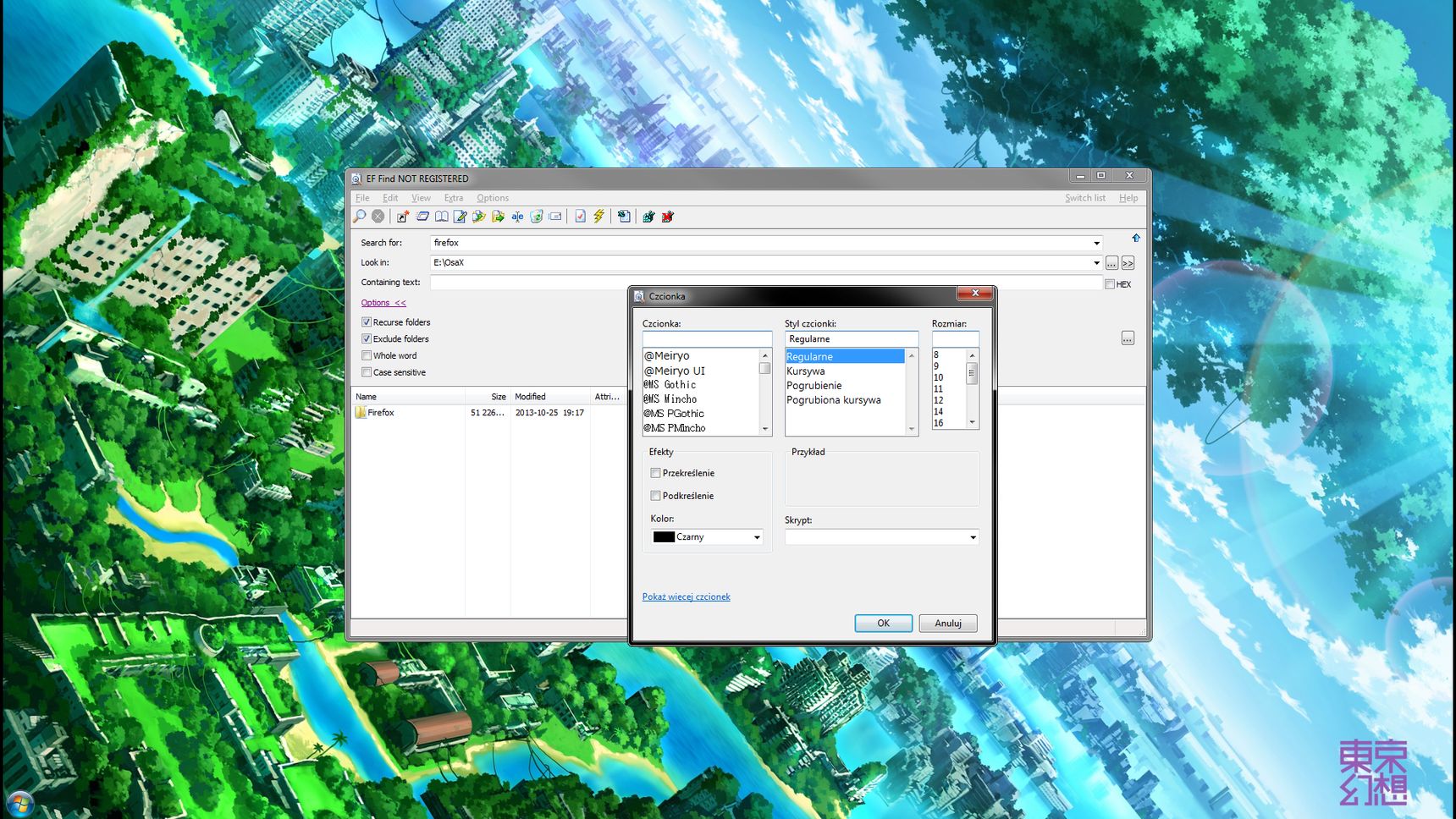Click the open file toolbar icon
The height and width of the screenshot is (819, 1456).
(x=422, y=217)
